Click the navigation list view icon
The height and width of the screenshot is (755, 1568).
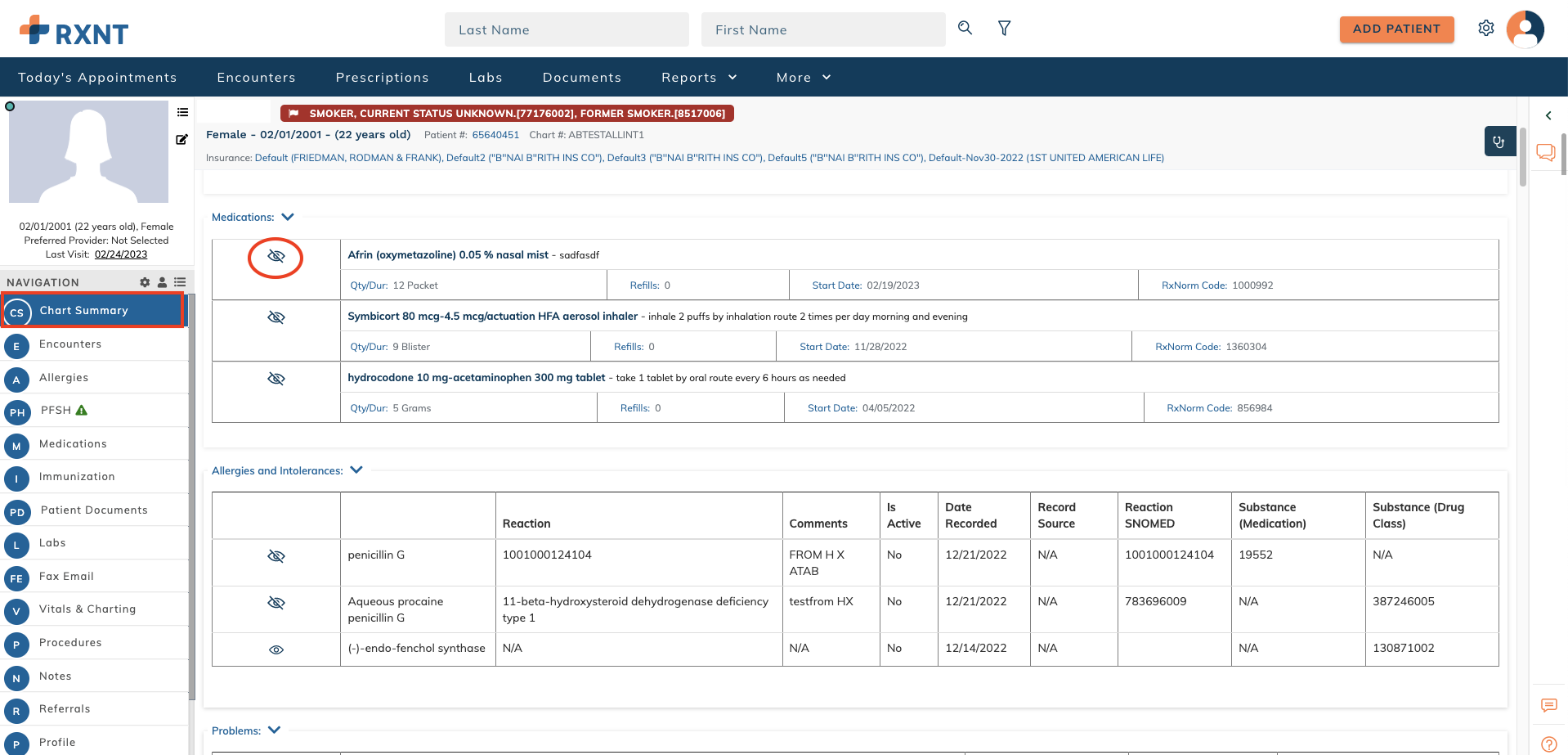[180, 282]
